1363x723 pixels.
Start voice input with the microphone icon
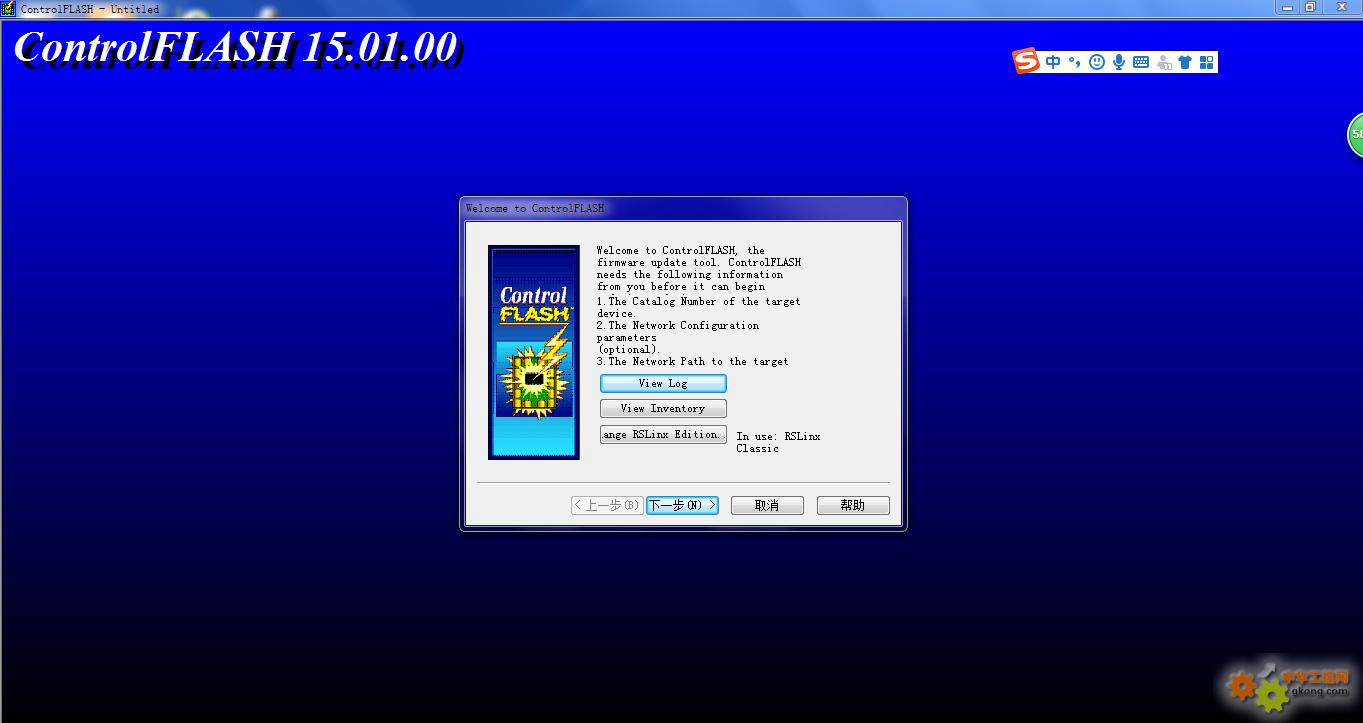click(1119, 62)
